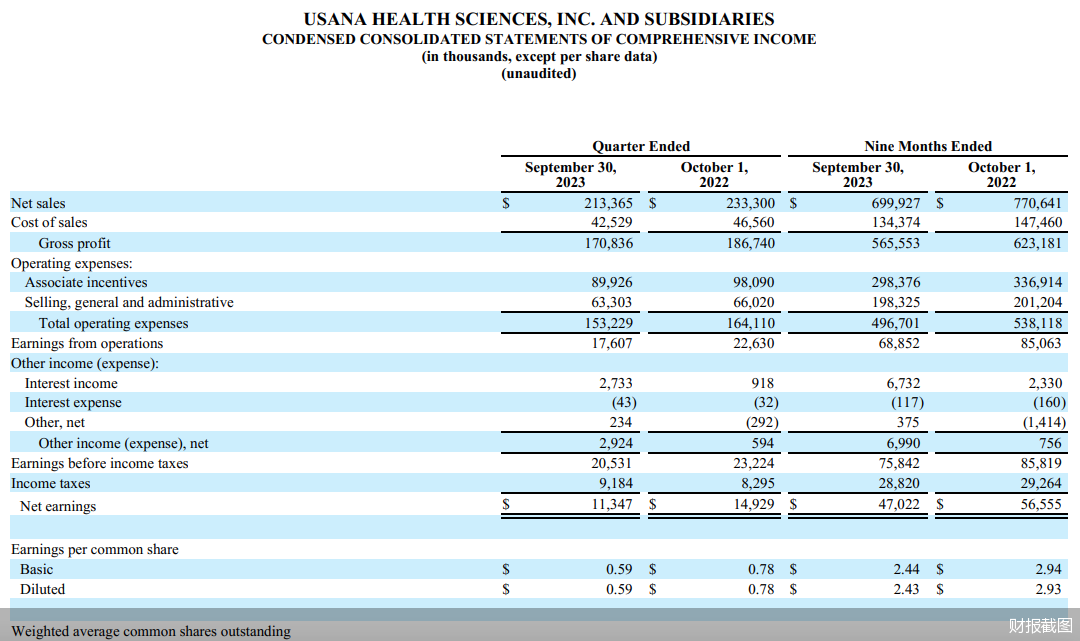Select the 2,733 interest income value

pyautogui.click(x=616, y=383)
